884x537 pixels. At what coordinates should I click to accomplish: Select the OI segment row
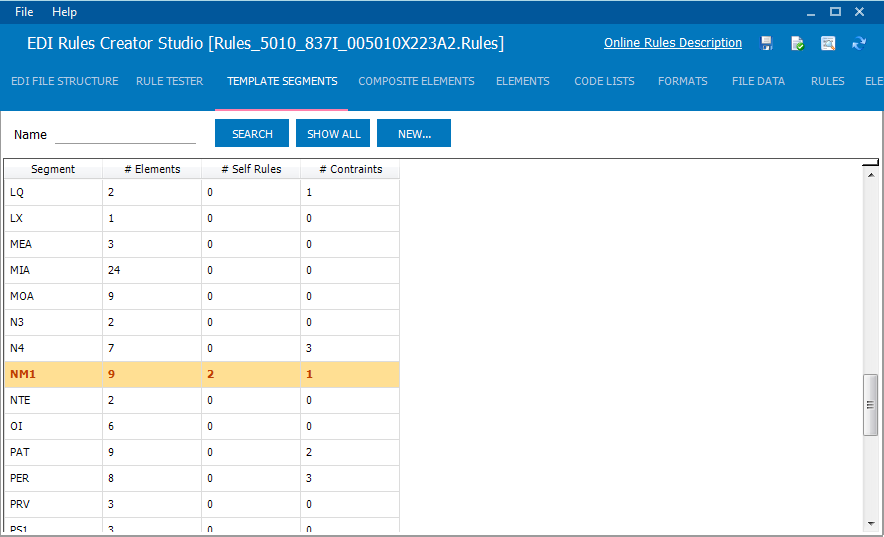202,426
